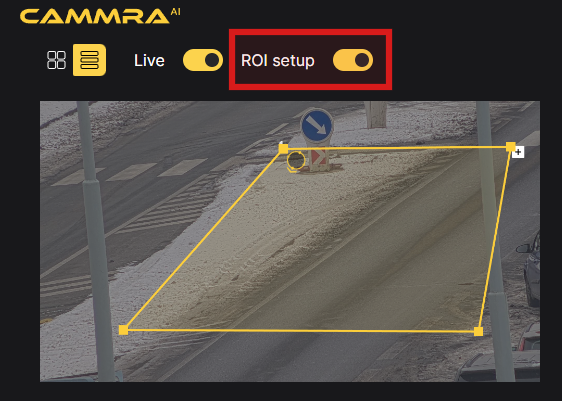Disable the ROI setup switch

point(353,60)
